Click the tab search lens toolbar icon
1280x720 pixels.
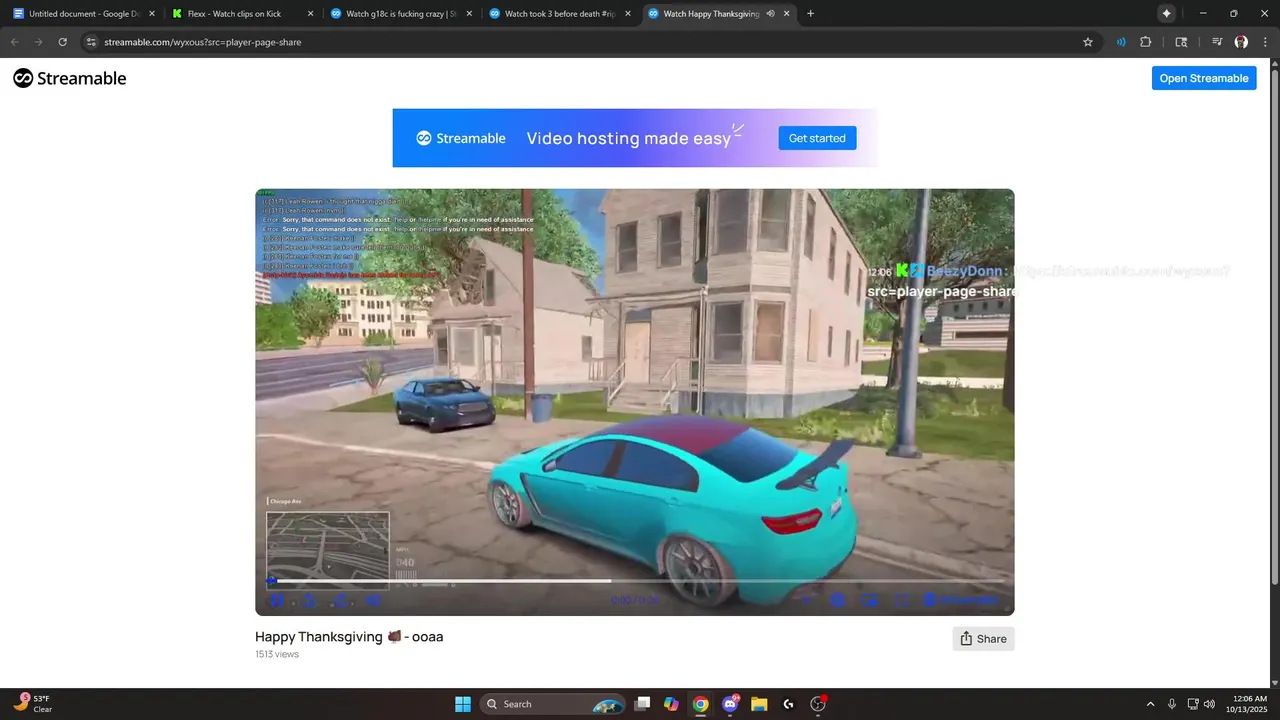[1181, 42]
